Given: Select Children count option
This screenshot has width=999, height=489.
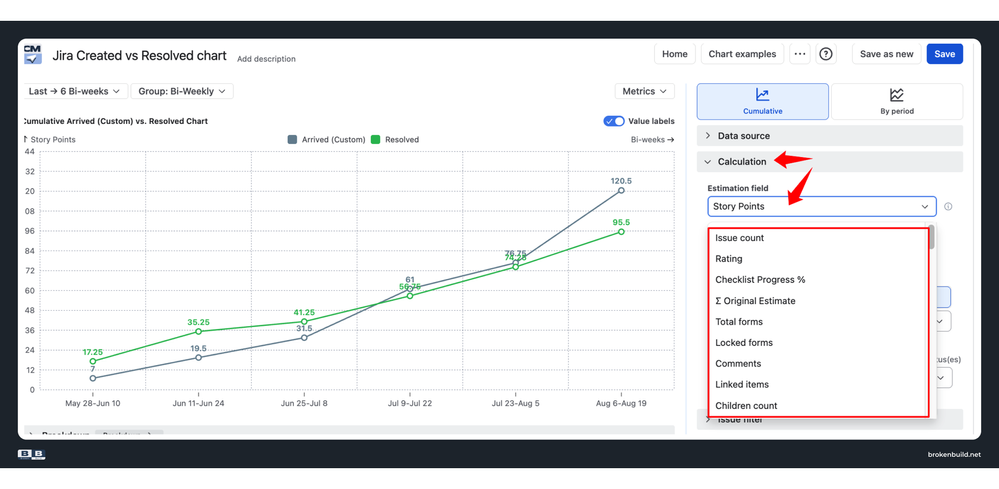Looking at the screenshot, I should (817, 406).
